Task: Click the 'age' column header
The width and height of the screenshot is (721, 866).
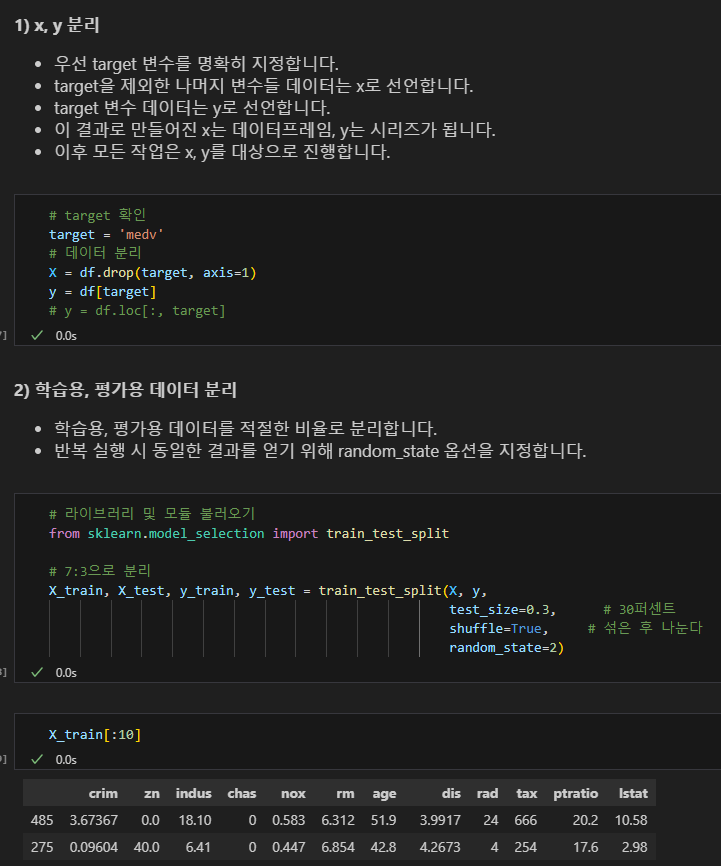Action: click(x=385, y=794)
